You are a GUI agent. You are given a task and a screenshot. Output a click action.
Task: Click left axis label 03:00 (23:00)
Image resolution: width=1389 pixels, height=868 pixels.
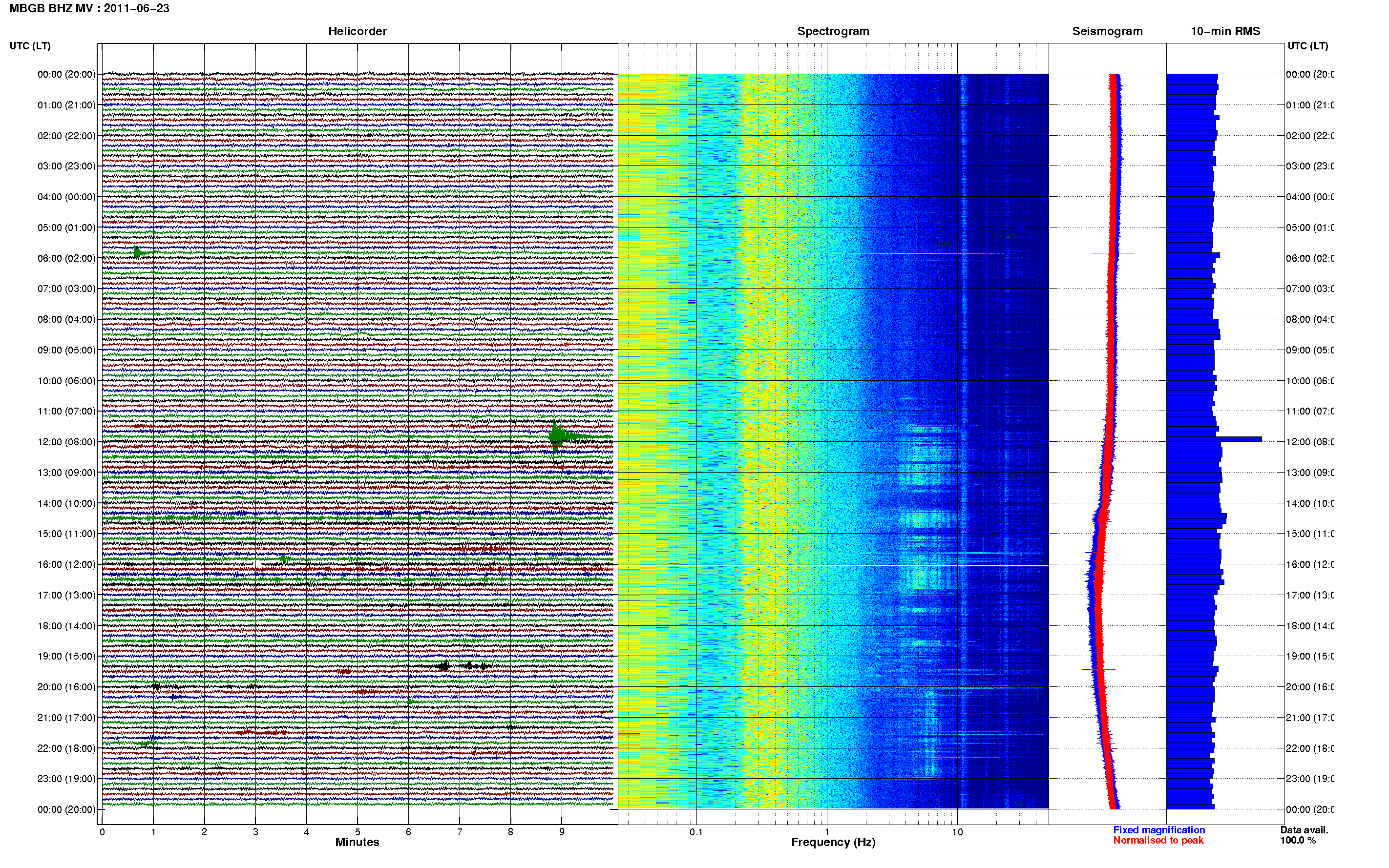click(66, 166)
